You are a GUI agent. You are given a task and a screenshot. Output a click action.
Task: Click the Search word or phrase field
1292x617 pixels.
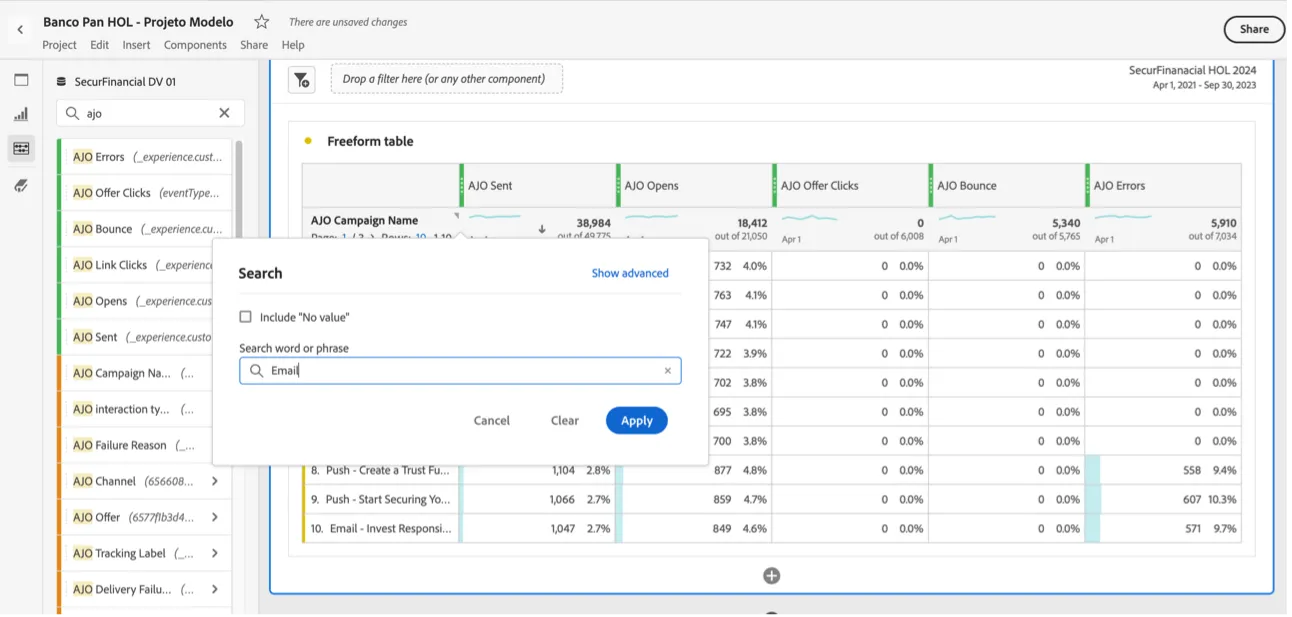click(x=460, y=371)
